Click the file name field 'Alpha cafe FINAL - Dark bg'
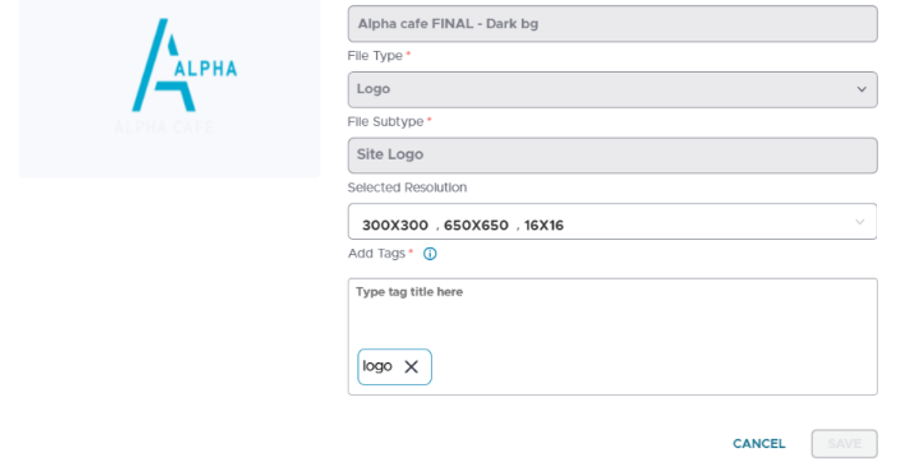Screen dimensions: 901x471 [x=613, y=24]
